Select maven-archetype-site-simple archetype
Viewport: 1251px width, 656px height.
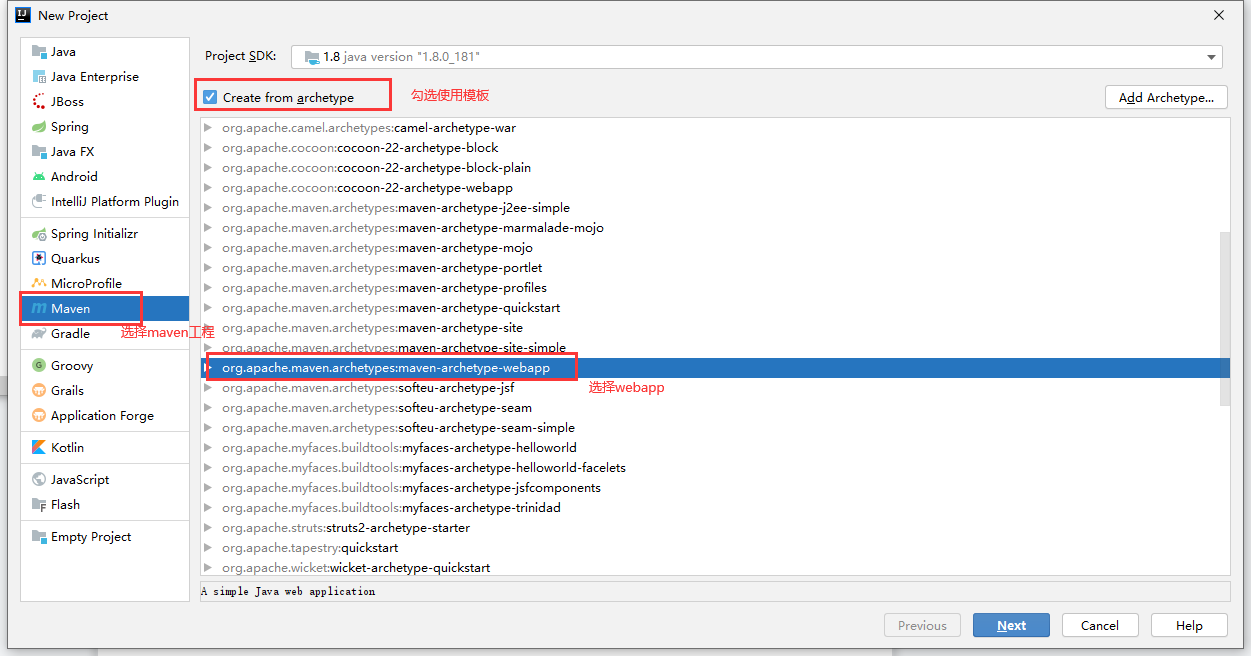tap(715, 348)
